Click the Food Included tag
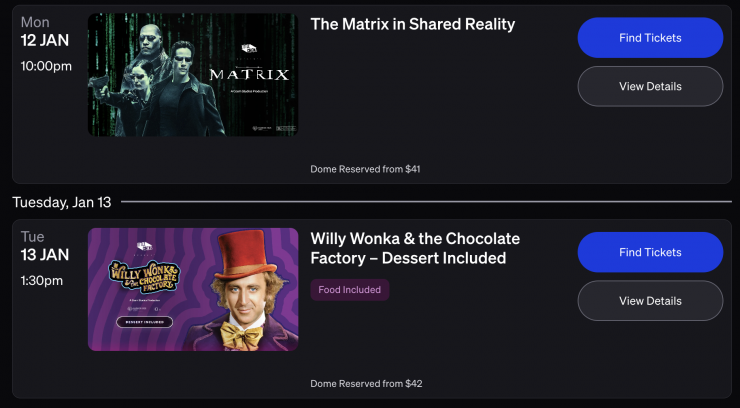This screenshot has width=740, height=408. coord(350,290)
